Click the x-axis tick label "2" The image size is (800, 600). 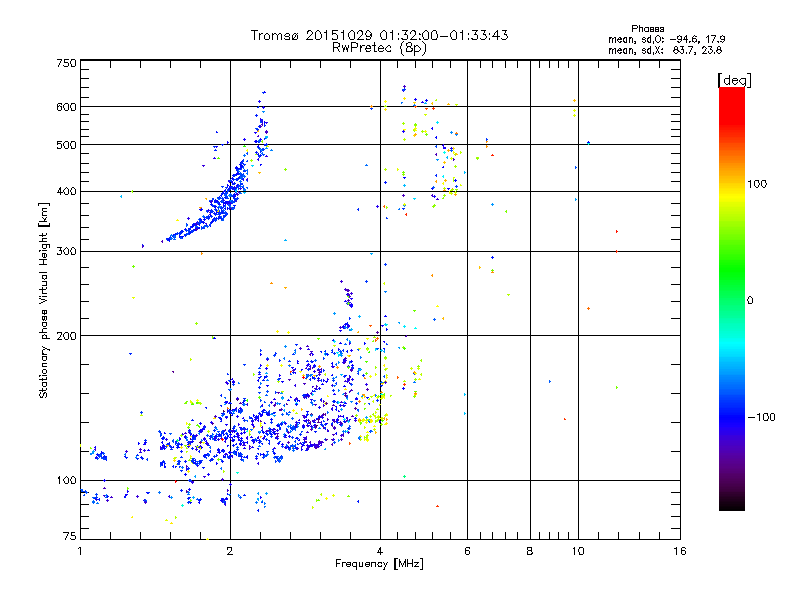(230, 551)
